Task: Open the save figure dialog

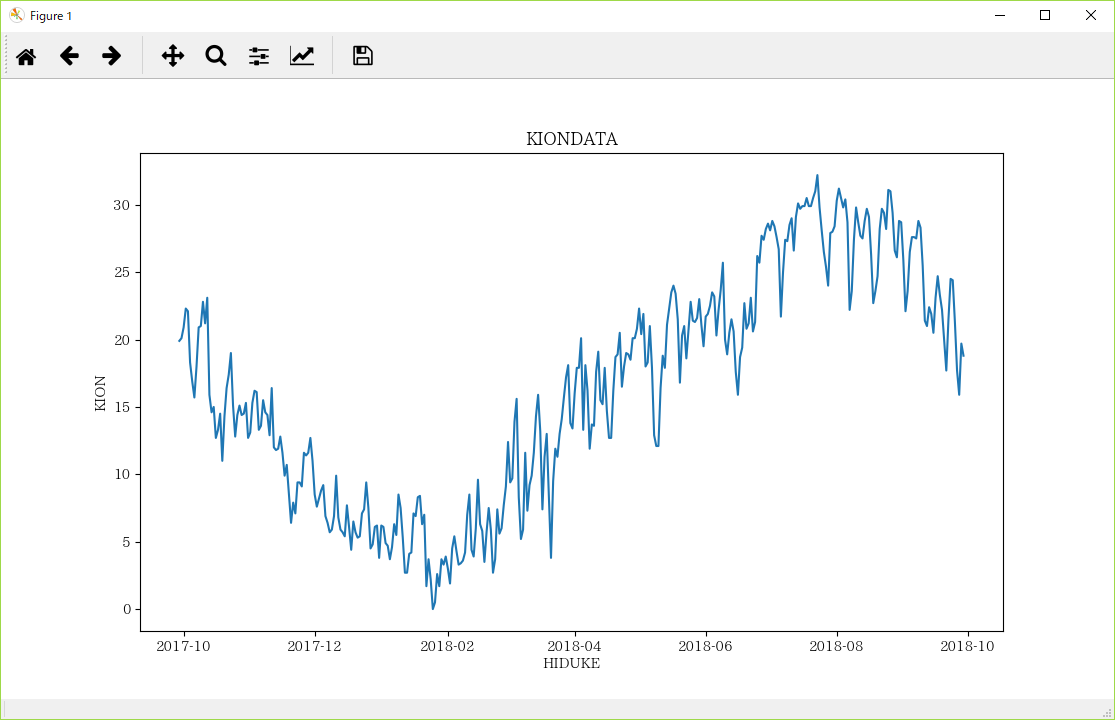Action: click(x=361, y=56)
